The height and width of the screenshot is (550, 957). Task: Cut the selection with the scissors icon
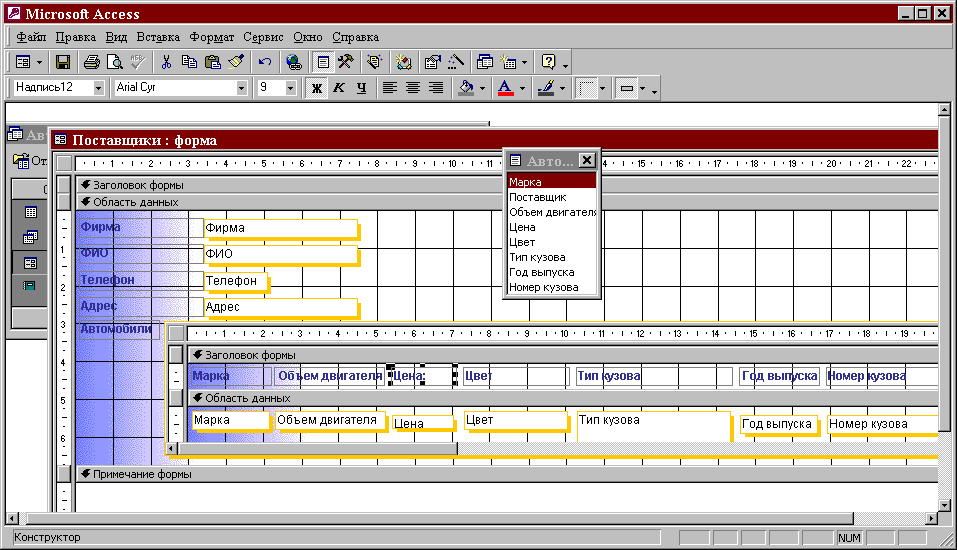[166, 62]
